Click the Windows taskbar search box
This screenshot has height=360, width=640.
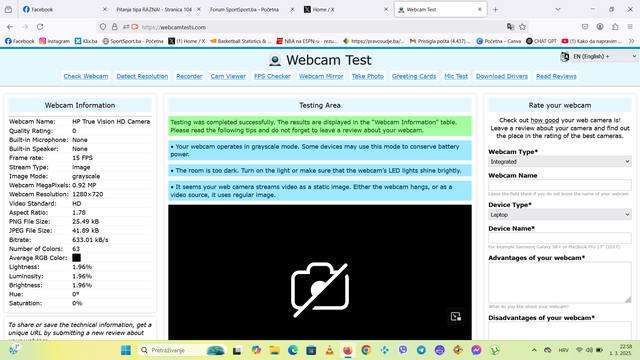coord(182,350)
